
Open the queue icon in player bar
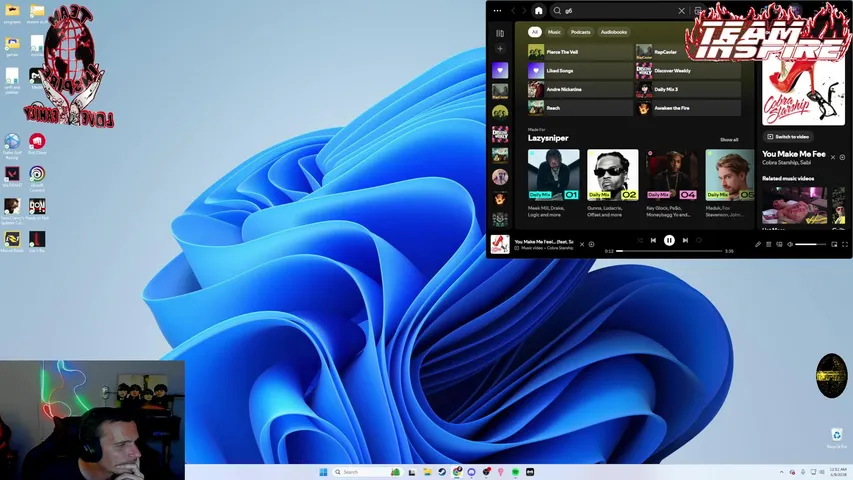769,244
